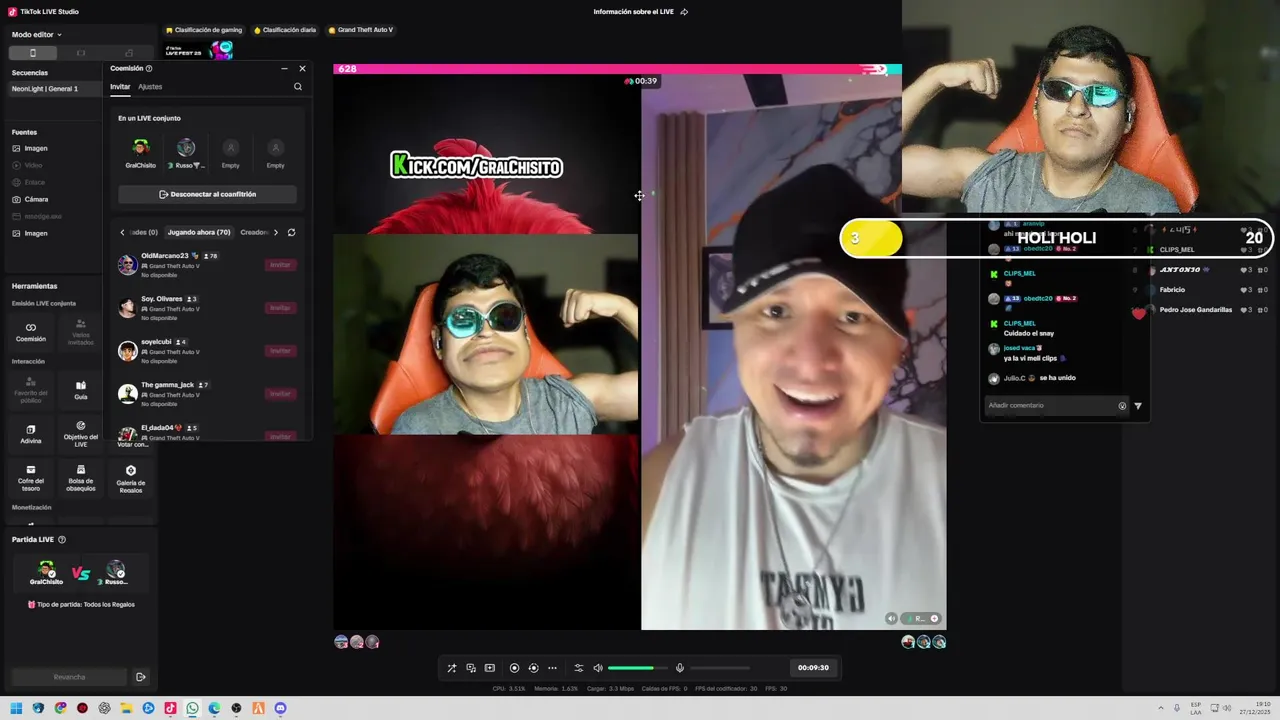1280x720 pixels.
Task: Invite The gamma_jack with Invitar button
Action: point(281,394)
